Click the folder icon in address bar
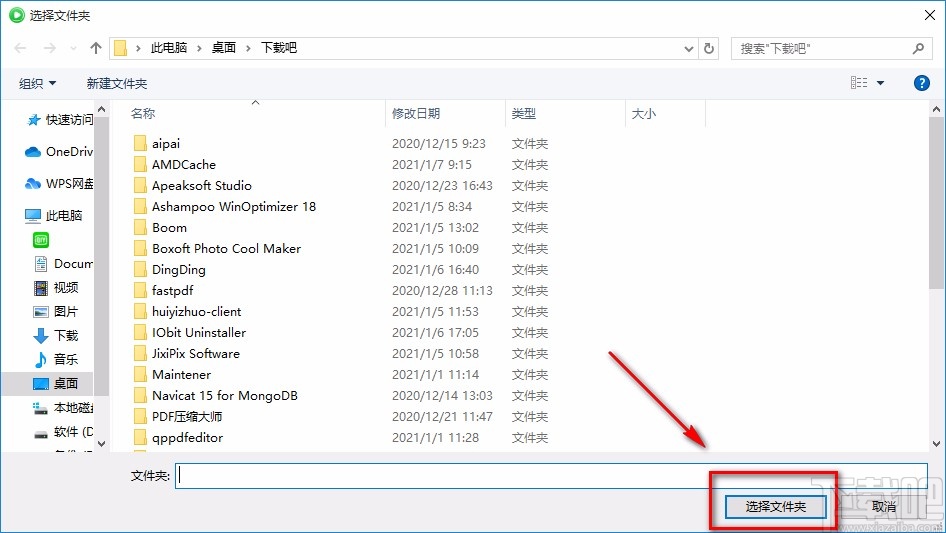Viewport: 946px width, 533px height. (x=121, y=48)
